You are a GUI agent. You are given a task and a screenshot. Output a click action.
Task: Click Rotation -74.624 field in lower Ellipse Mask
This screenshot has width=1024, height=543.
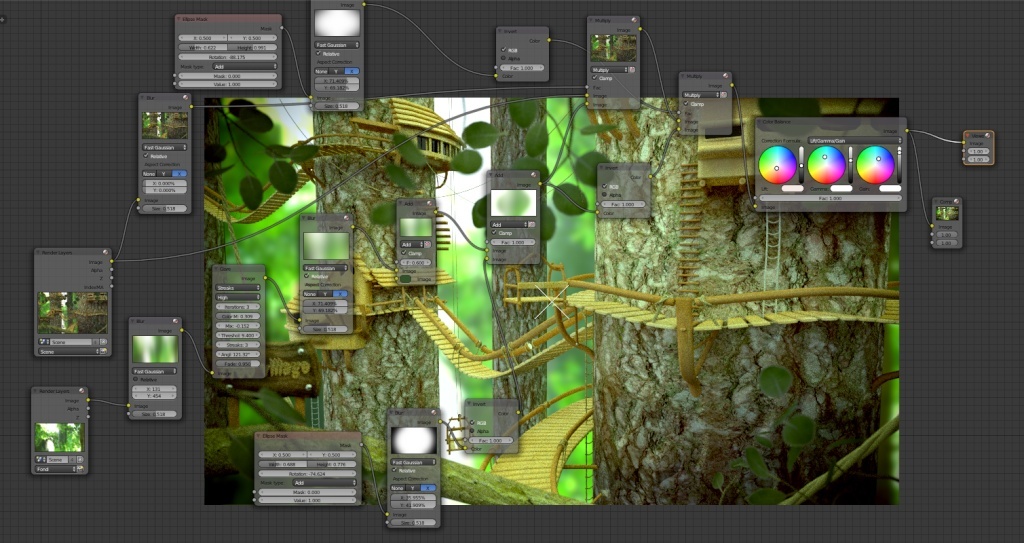pos(308,473)
